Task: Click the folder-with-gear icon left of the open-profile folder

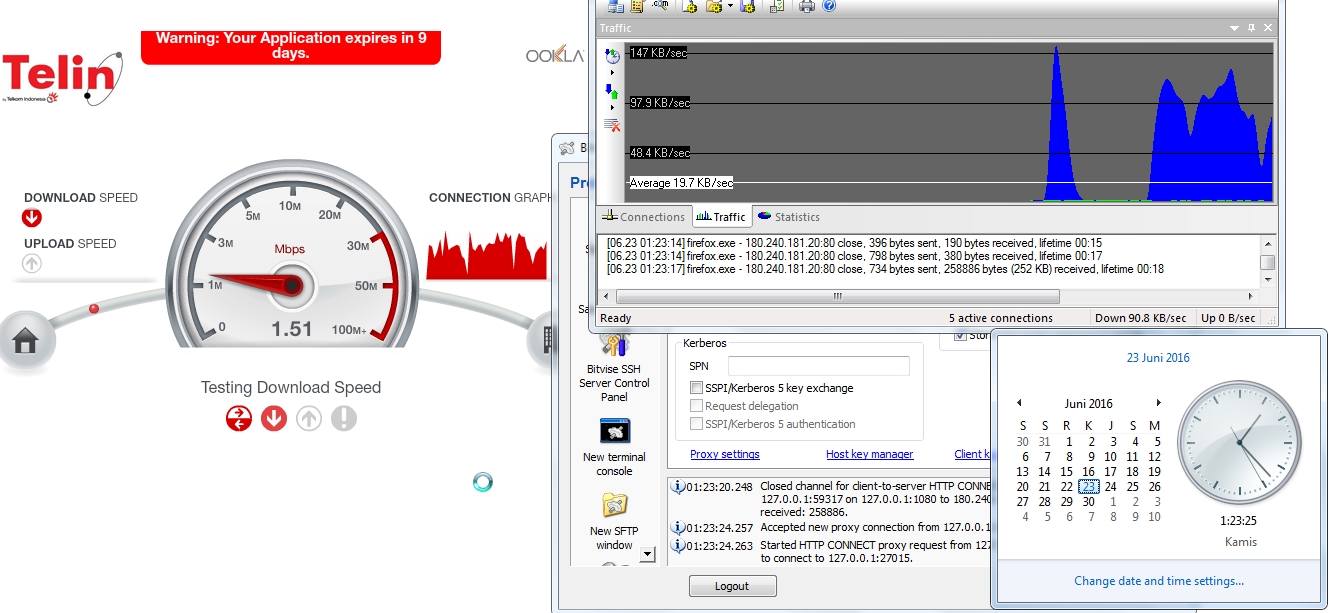Action: click(690, 6)
